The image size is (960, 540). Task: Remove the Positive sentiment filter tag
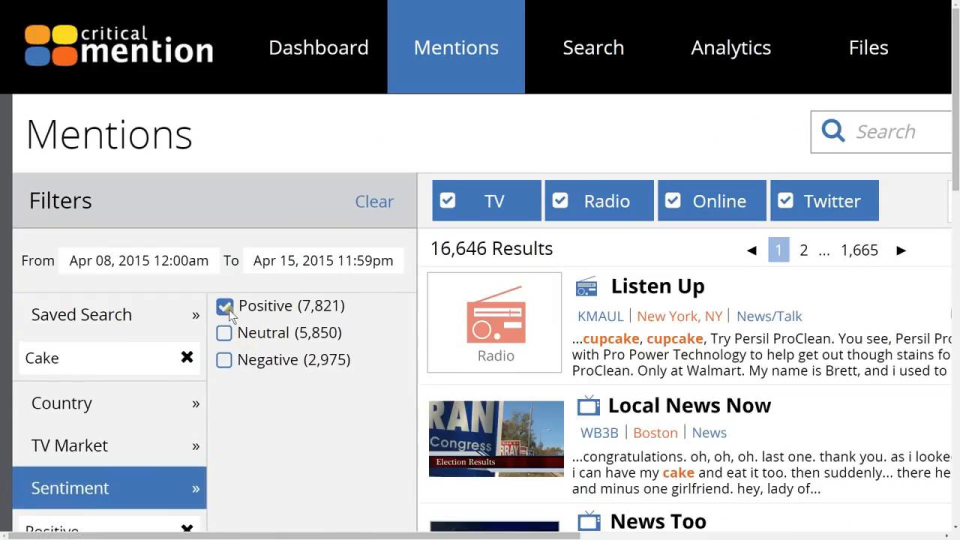click(x=187, y=528)
